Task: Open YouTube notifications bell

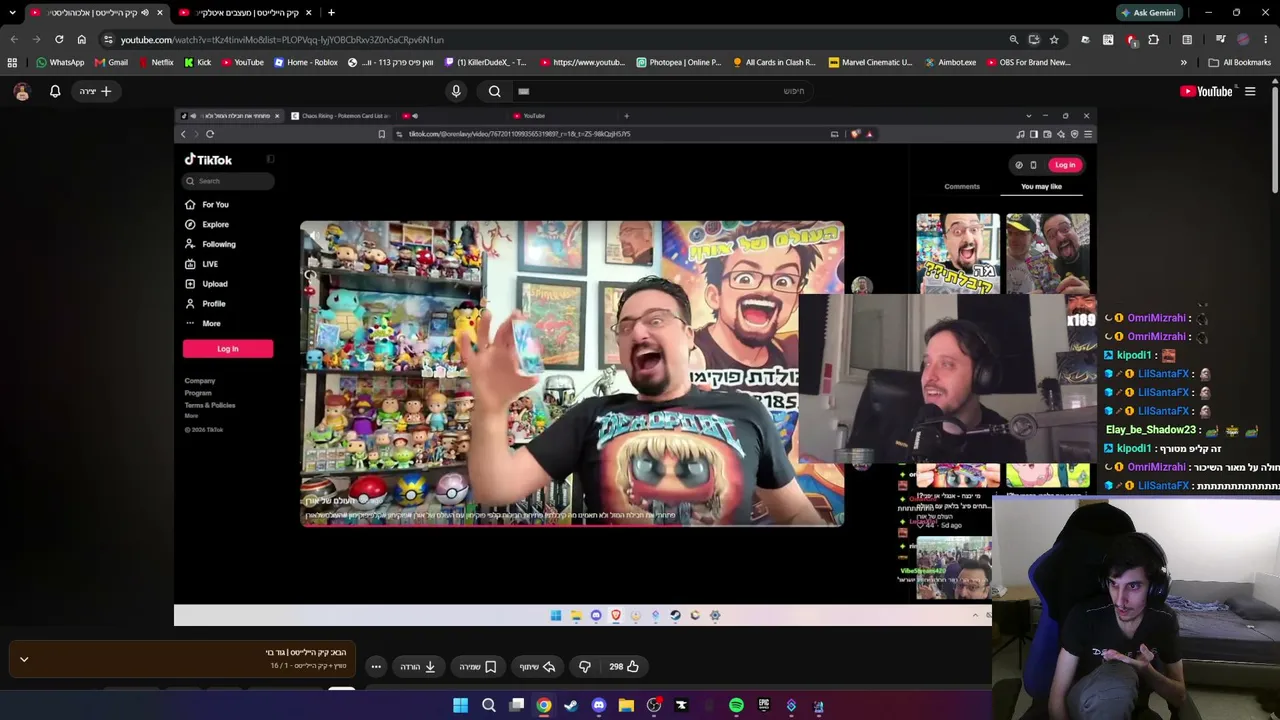Action: (55, 91)
